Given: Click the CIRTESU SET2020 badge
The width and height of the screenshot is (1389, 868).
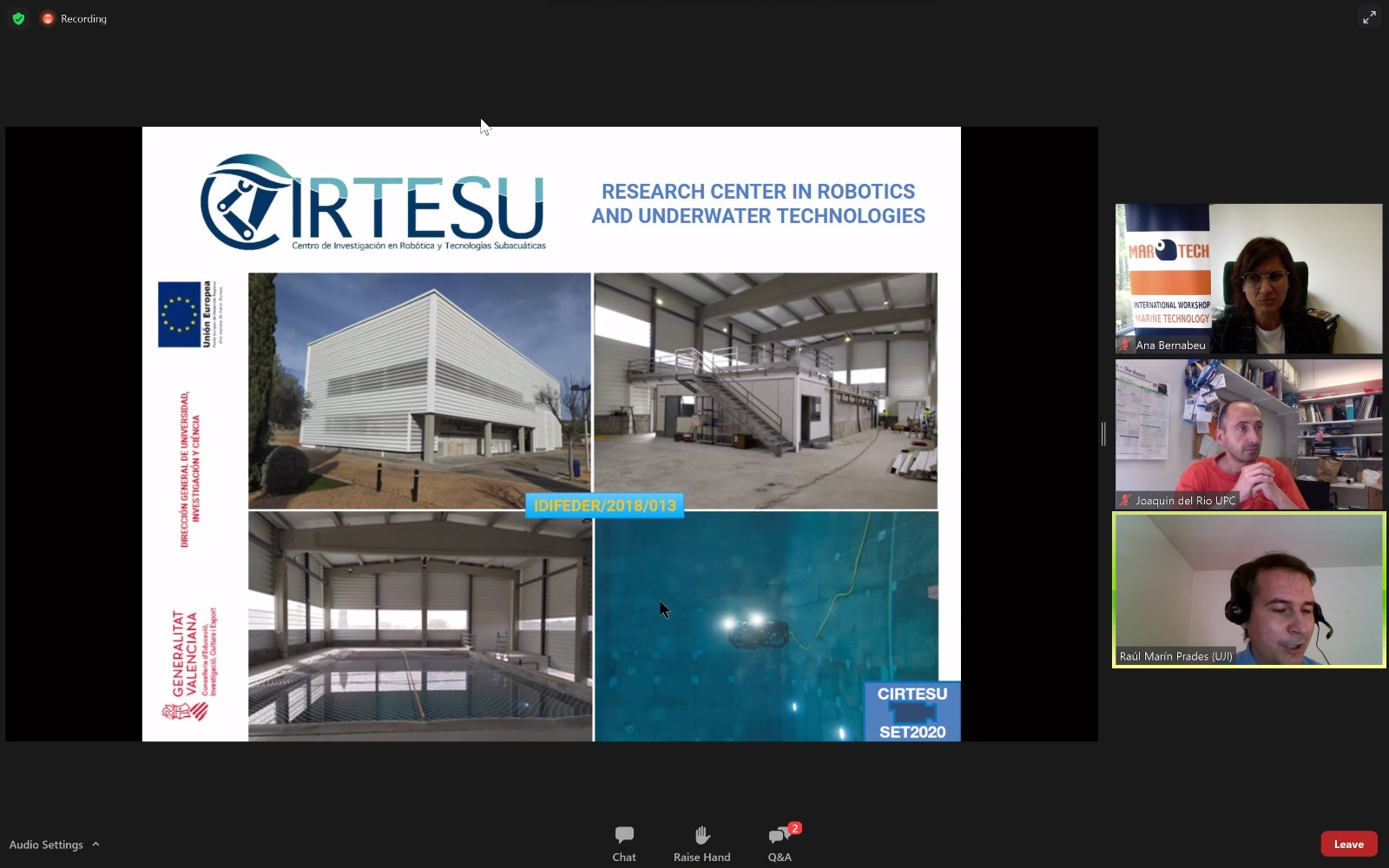Looking at the screenshot, I should 912,713.
